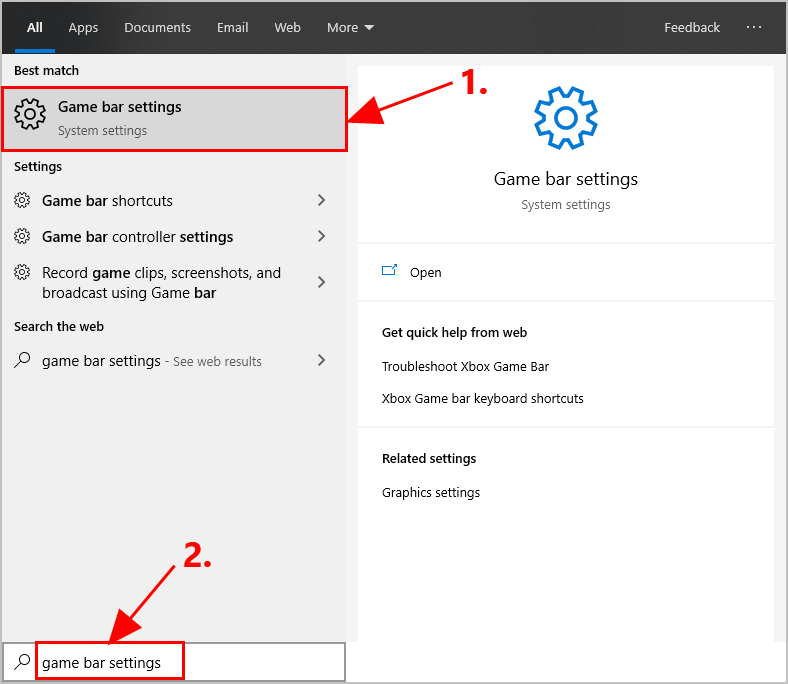Viewport: 788px width, 684px height.
Task: Open the Documents tab
Action: 157,28
